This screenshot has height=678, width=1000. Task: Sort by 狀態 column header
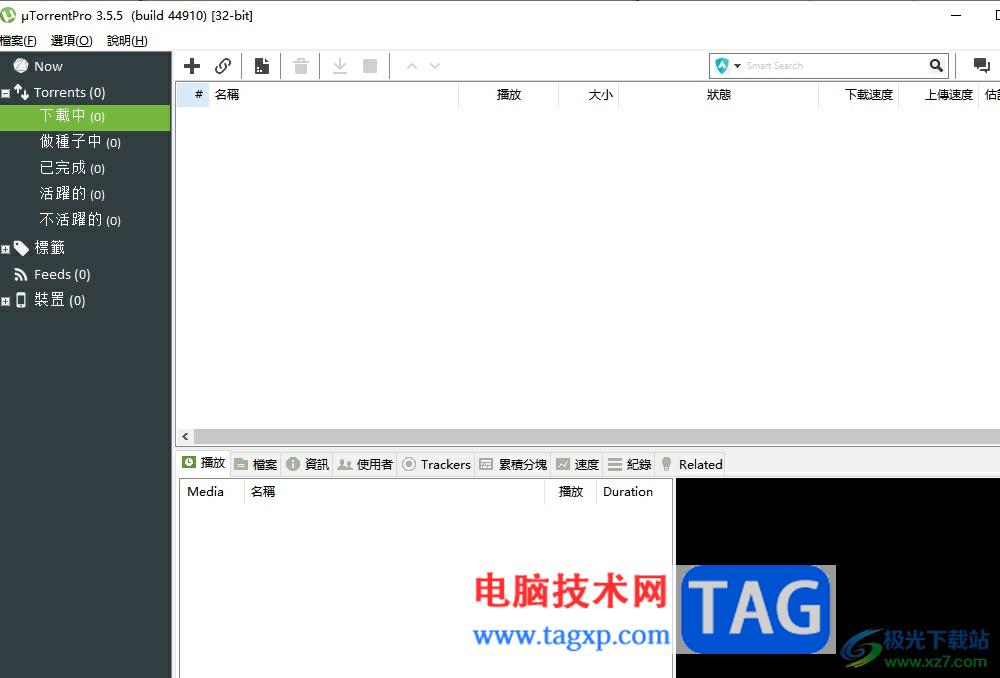pos(718,94)
